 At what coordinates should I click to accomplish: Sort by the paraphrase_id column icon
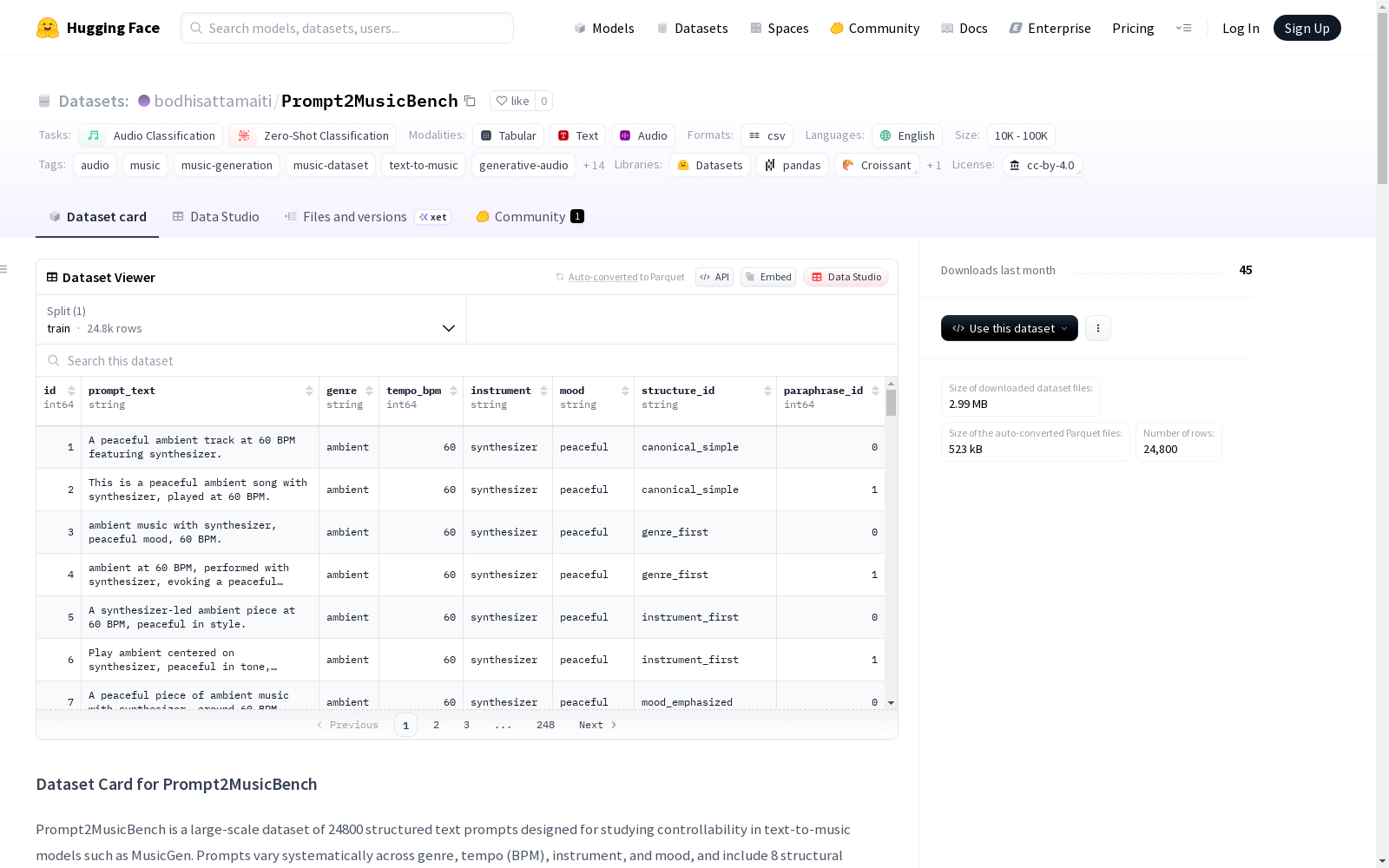pyautogui.click(x=875, y=391)
